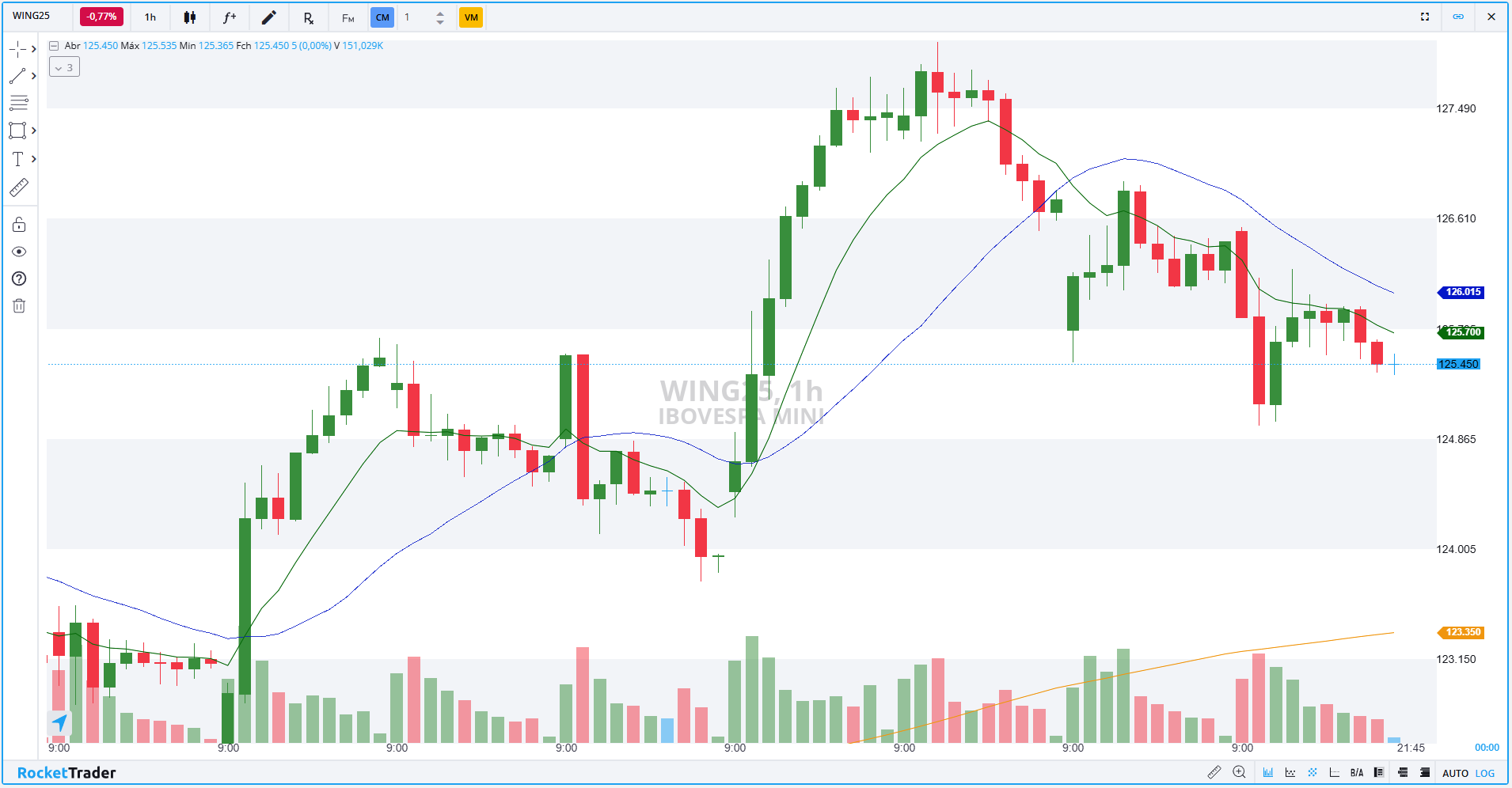The image size is (1512, 788).
Task: Select the trend line drawing tool
Action: click(x=17, y=77)
